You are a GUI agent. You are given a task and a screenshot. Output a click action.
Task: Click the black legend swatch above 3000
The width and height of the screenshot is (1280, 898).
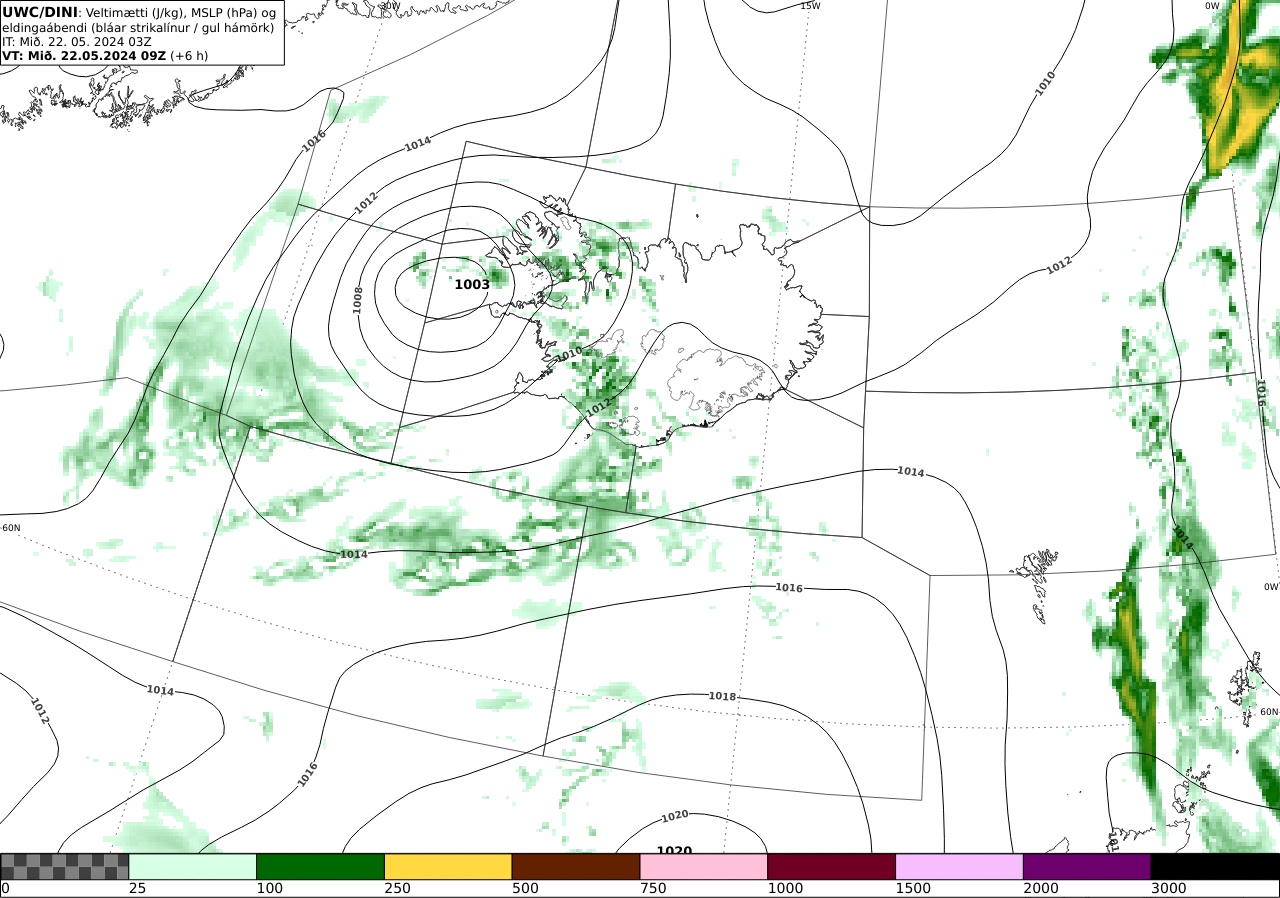[x=1215, y=866]
